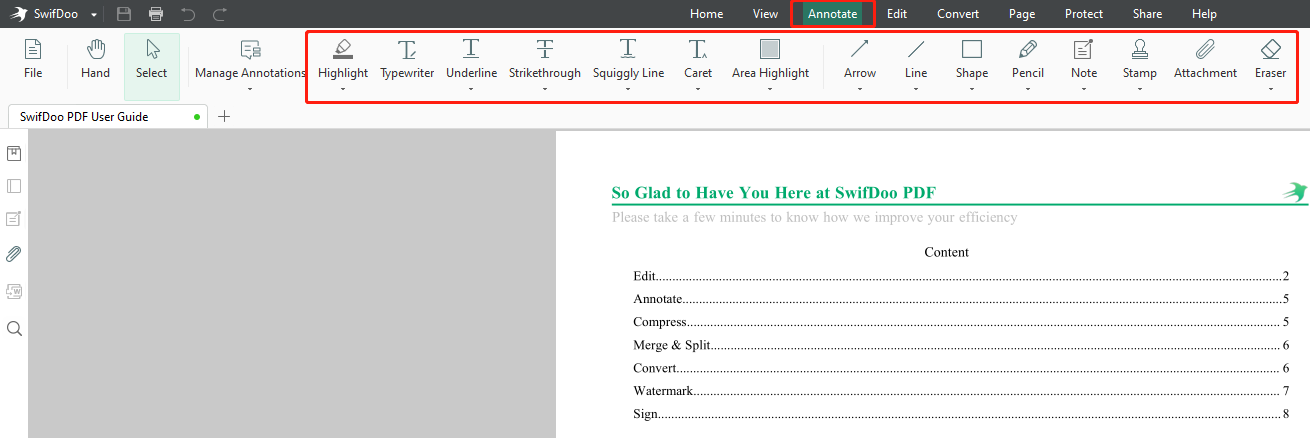The width and height of the screenshot is (1310, 438).
Task: Expand Squiggly Line dropdown arrow
Action: click(628, 89)
